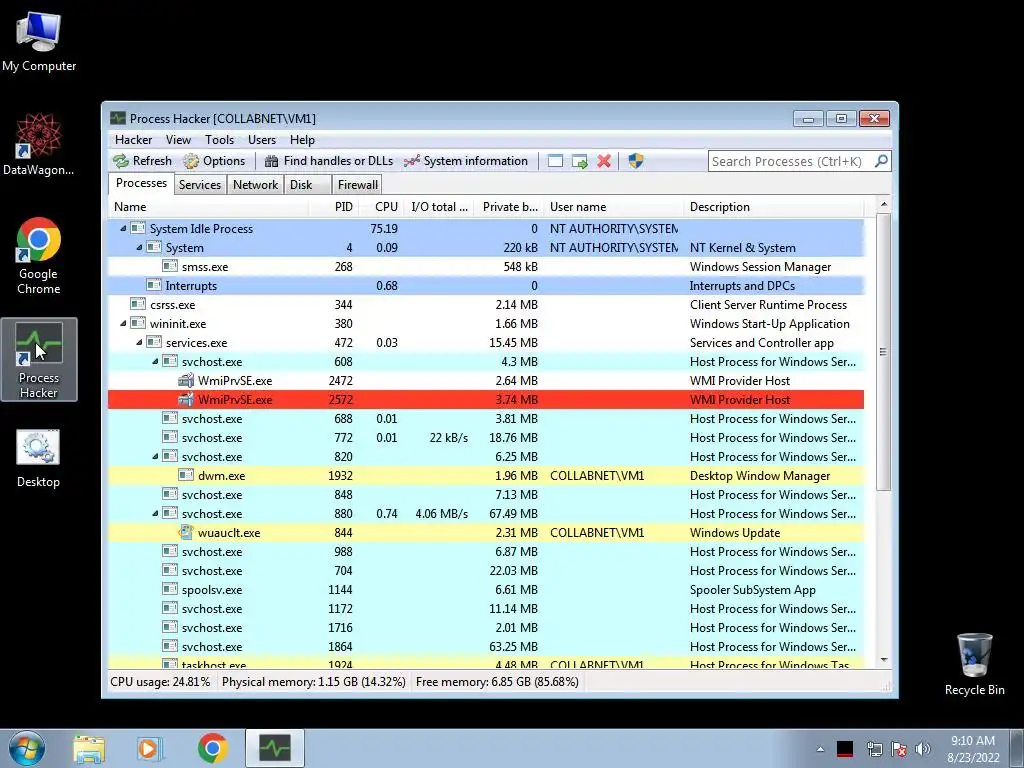Click the find window and thread icon
The height and width of the screenshot is (768, 1024).
click(579, 161)
